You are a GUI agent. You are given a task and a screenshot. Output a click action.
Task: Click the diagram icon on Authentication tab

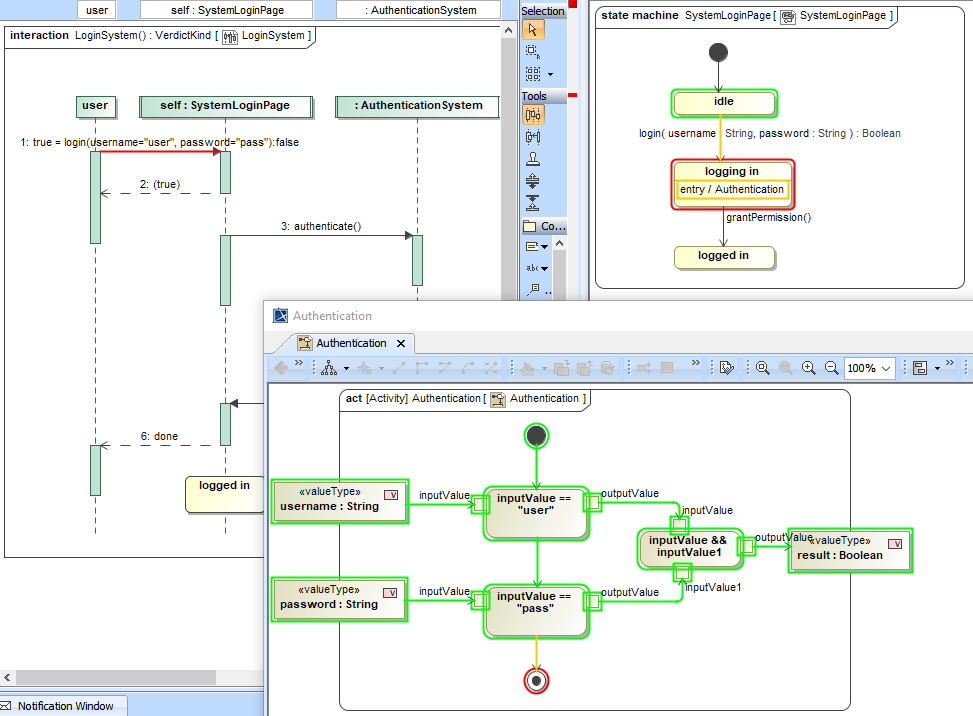[x=304, y=343]
